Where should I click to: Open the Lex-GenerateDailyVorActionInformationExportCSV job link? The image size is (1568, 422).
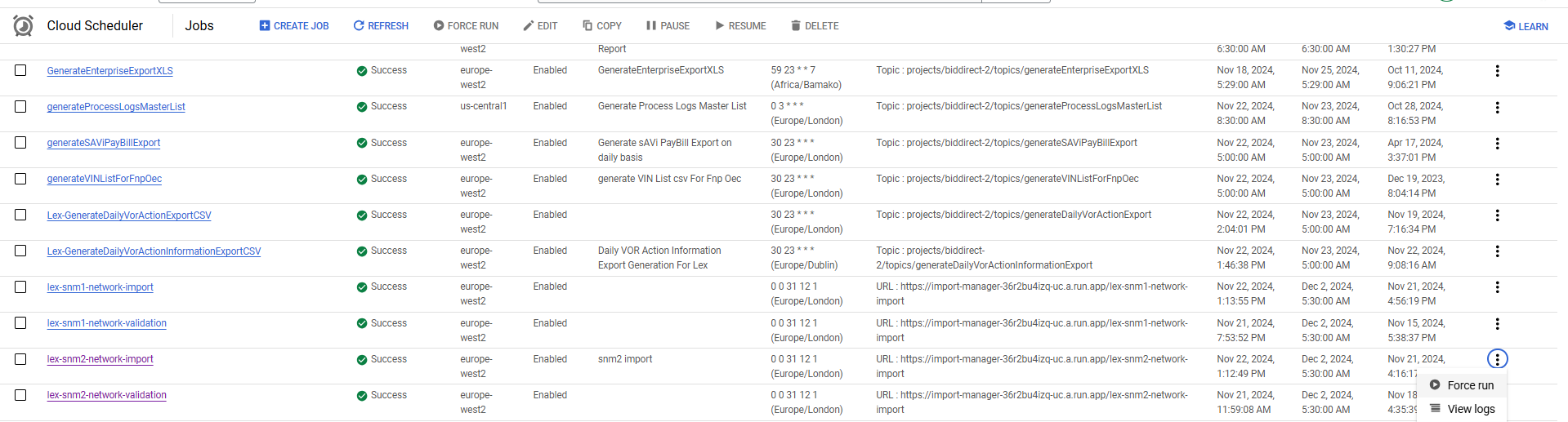click(x=154, y=251)
